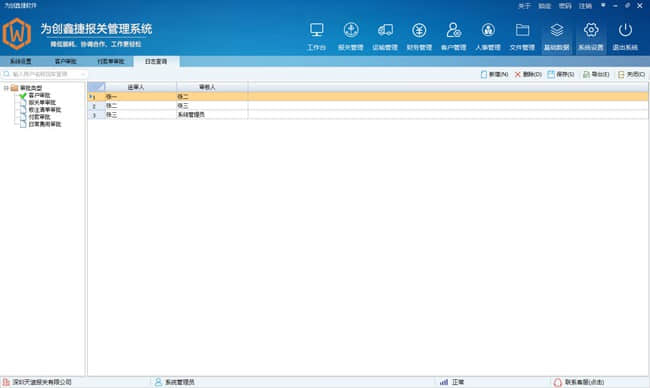Click the 密码 title bar link

(565, 6)
